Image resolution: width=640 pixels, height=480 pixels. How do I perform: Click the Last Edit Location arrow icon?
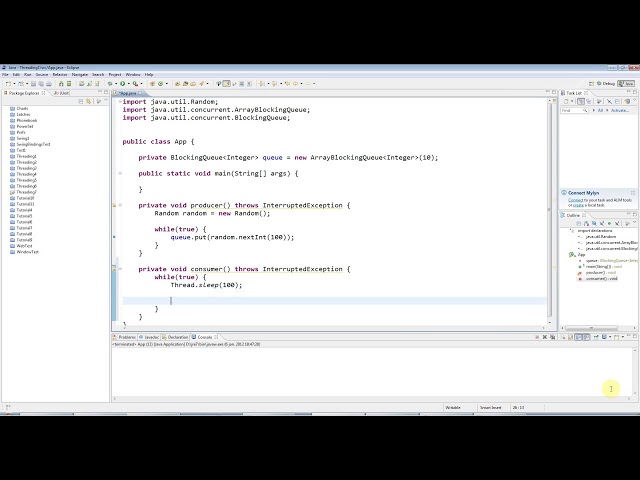tap(287, 84)
